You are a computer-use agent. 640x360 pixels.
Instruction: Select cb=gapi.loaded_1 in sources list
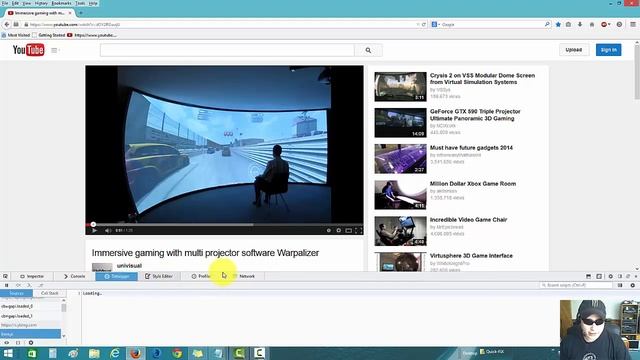click(x=30, y=316)
